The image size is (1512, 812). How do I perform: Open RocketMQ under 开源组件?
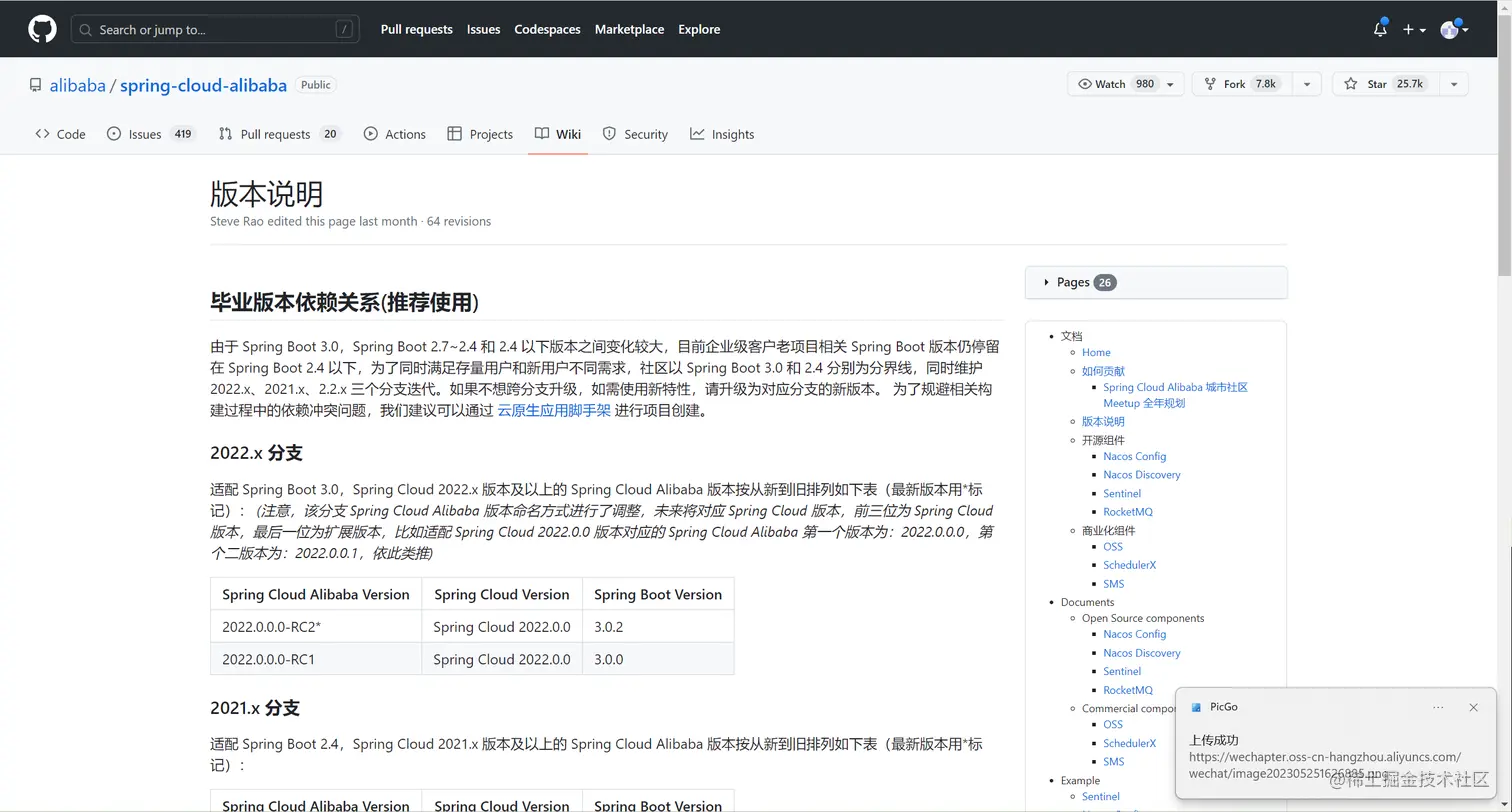tap(1128, 512)
